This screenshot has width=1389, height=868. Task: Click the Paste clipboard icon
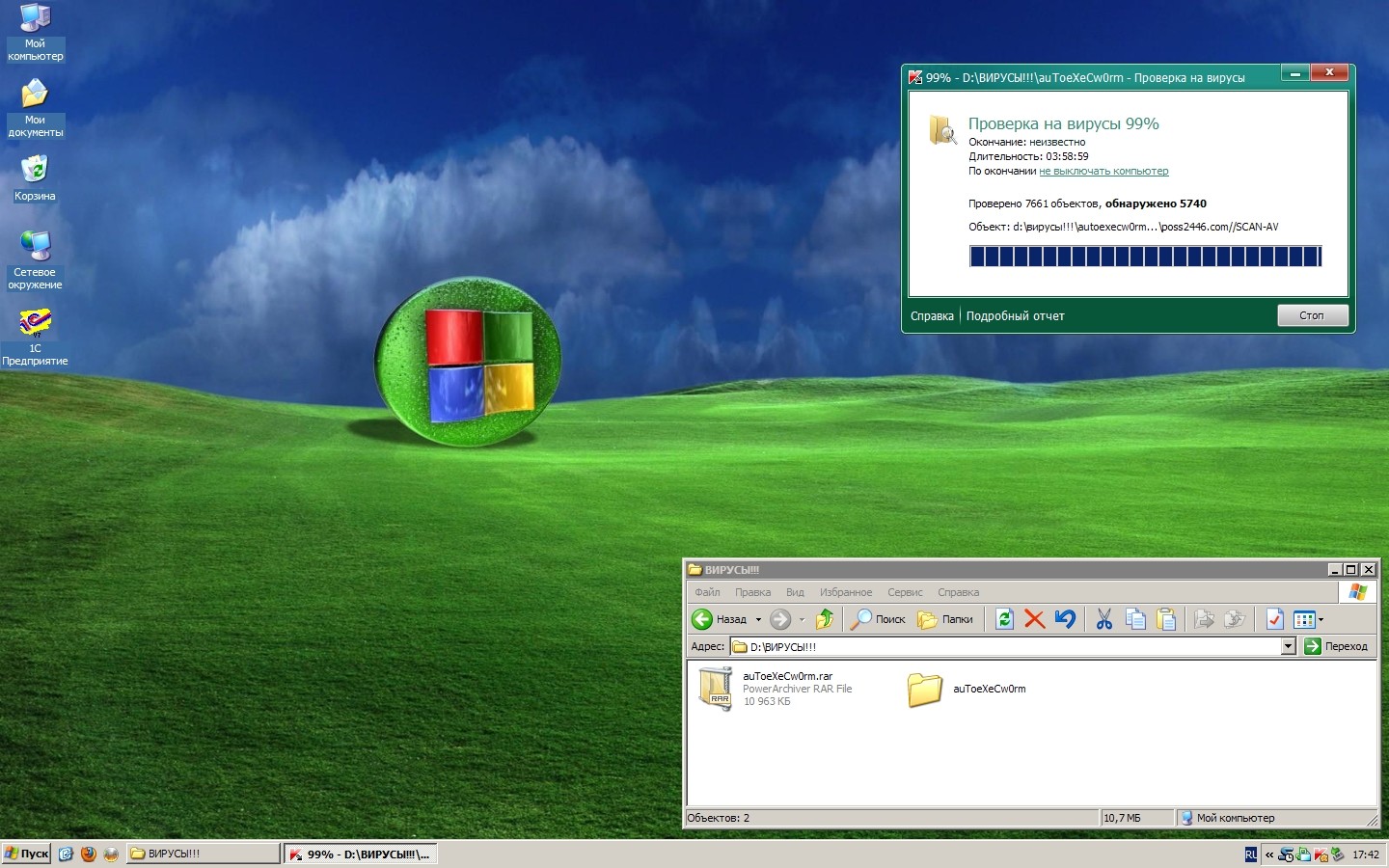[x=1166, y=619]
